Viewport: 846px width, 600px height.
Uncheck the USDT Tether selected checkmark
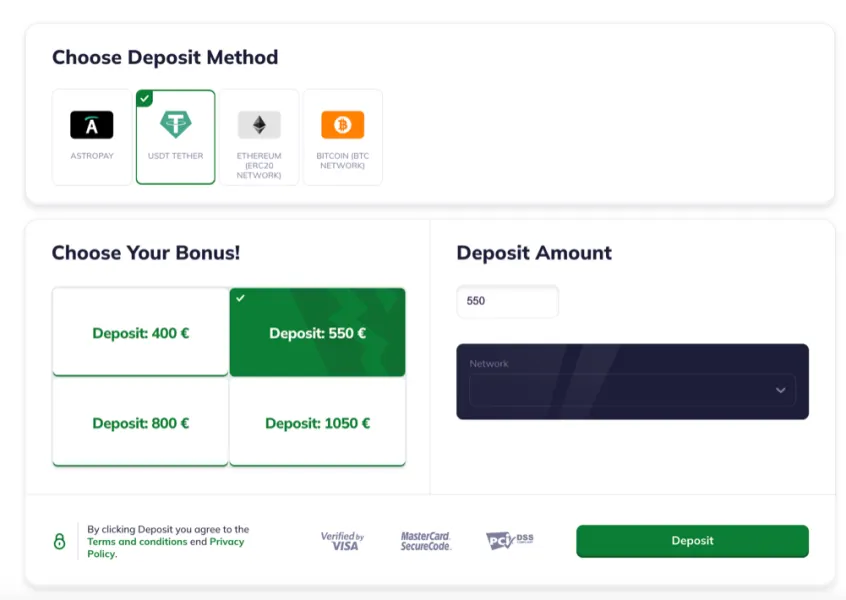click(x=145, y=99)
